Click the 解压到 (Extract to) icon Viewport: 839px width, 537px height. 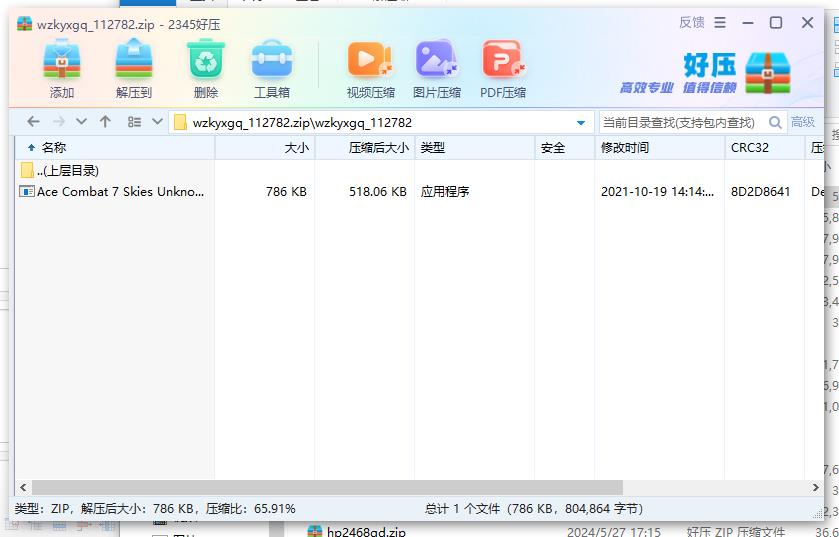[134, 60]
